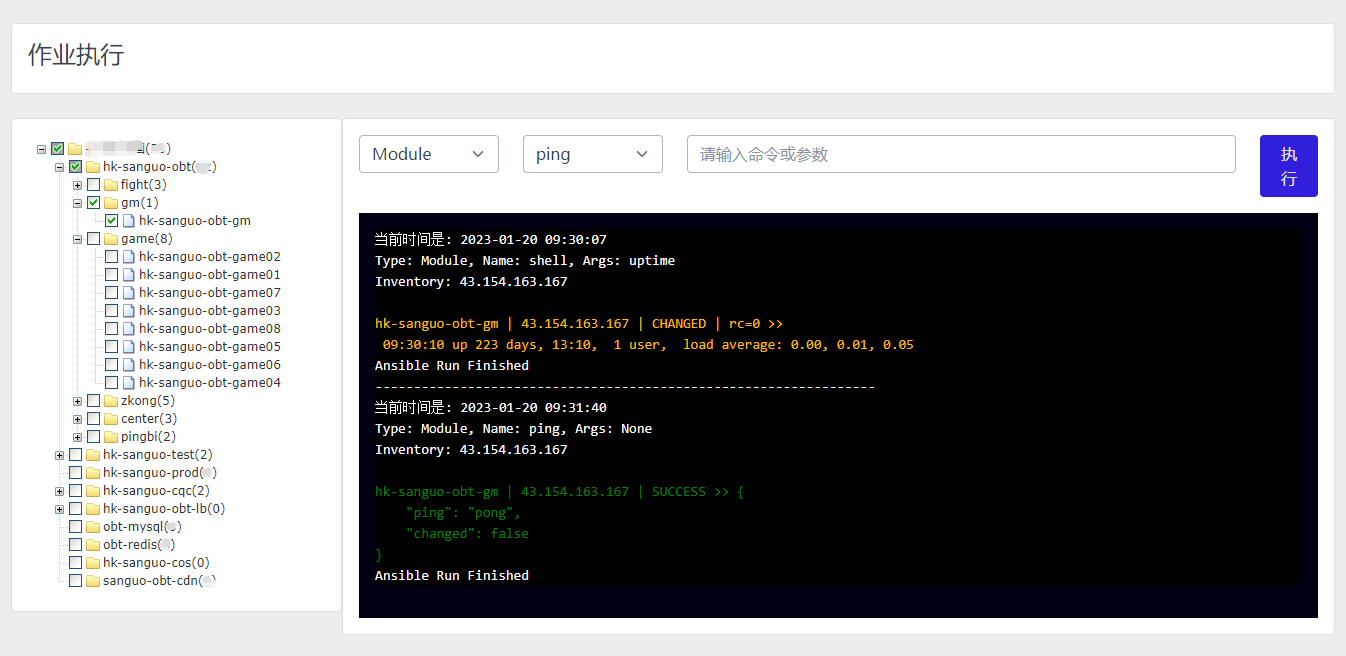Uncheck the hk-sanguo-obt-gm host checkbox

pyautogui.click(x=111, y=221)
